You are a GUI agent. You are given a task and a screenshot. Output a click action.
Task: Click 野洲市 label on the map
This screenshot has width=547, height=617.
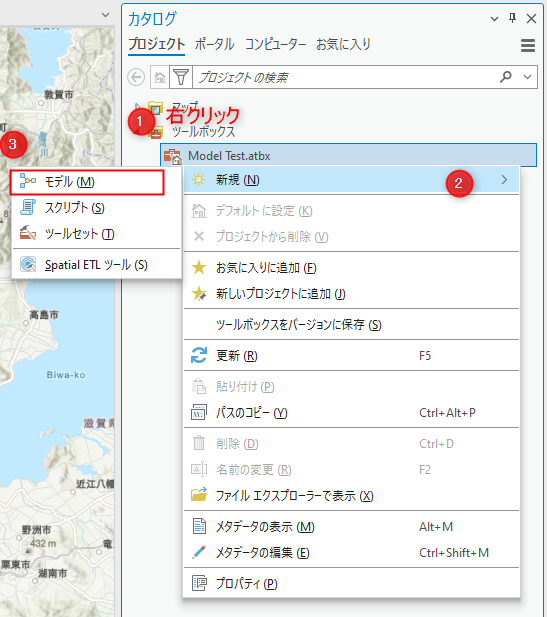tap(36, 530)
